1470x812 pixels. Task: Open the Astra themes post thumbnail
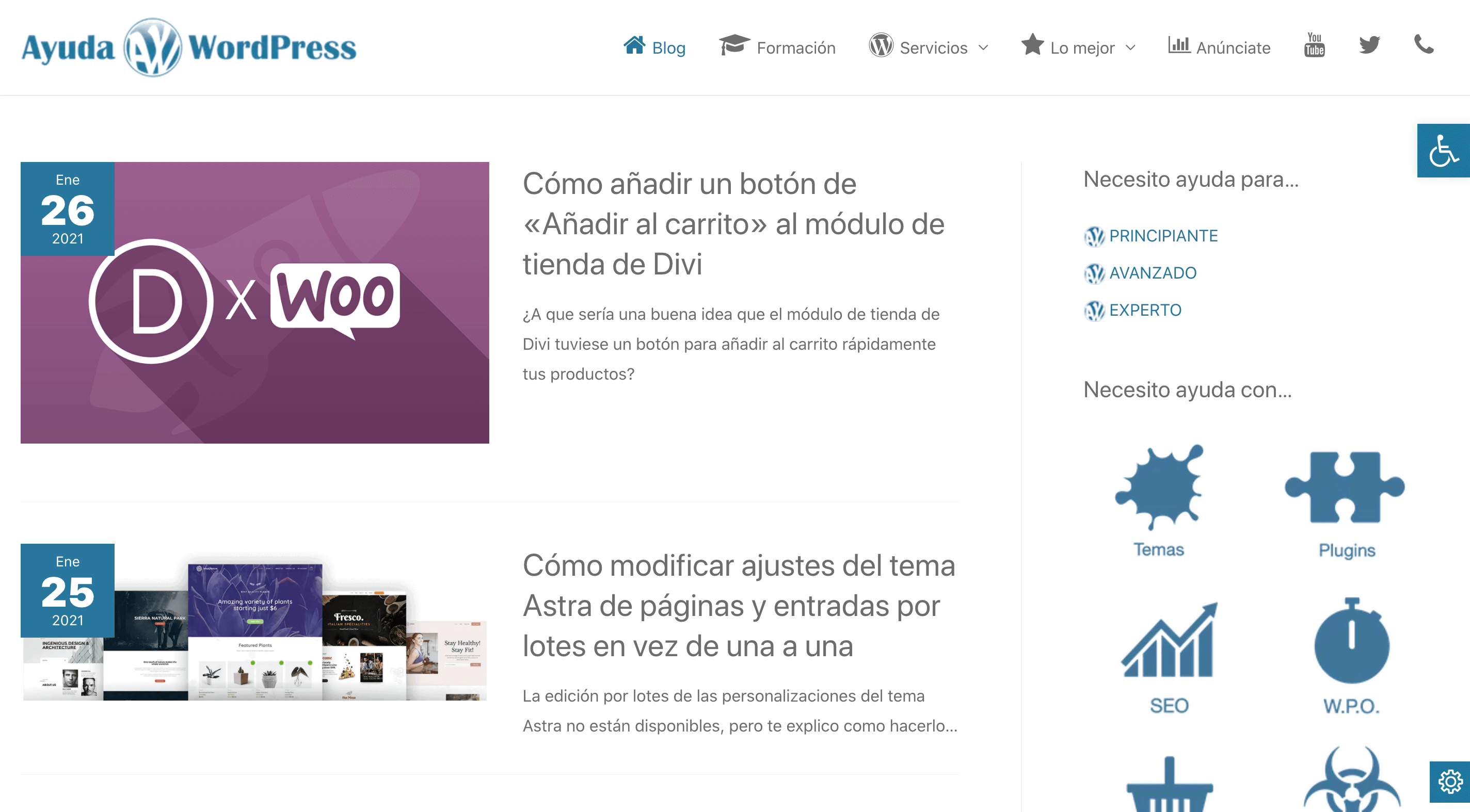pyautogui.click(x=254, y=623)
